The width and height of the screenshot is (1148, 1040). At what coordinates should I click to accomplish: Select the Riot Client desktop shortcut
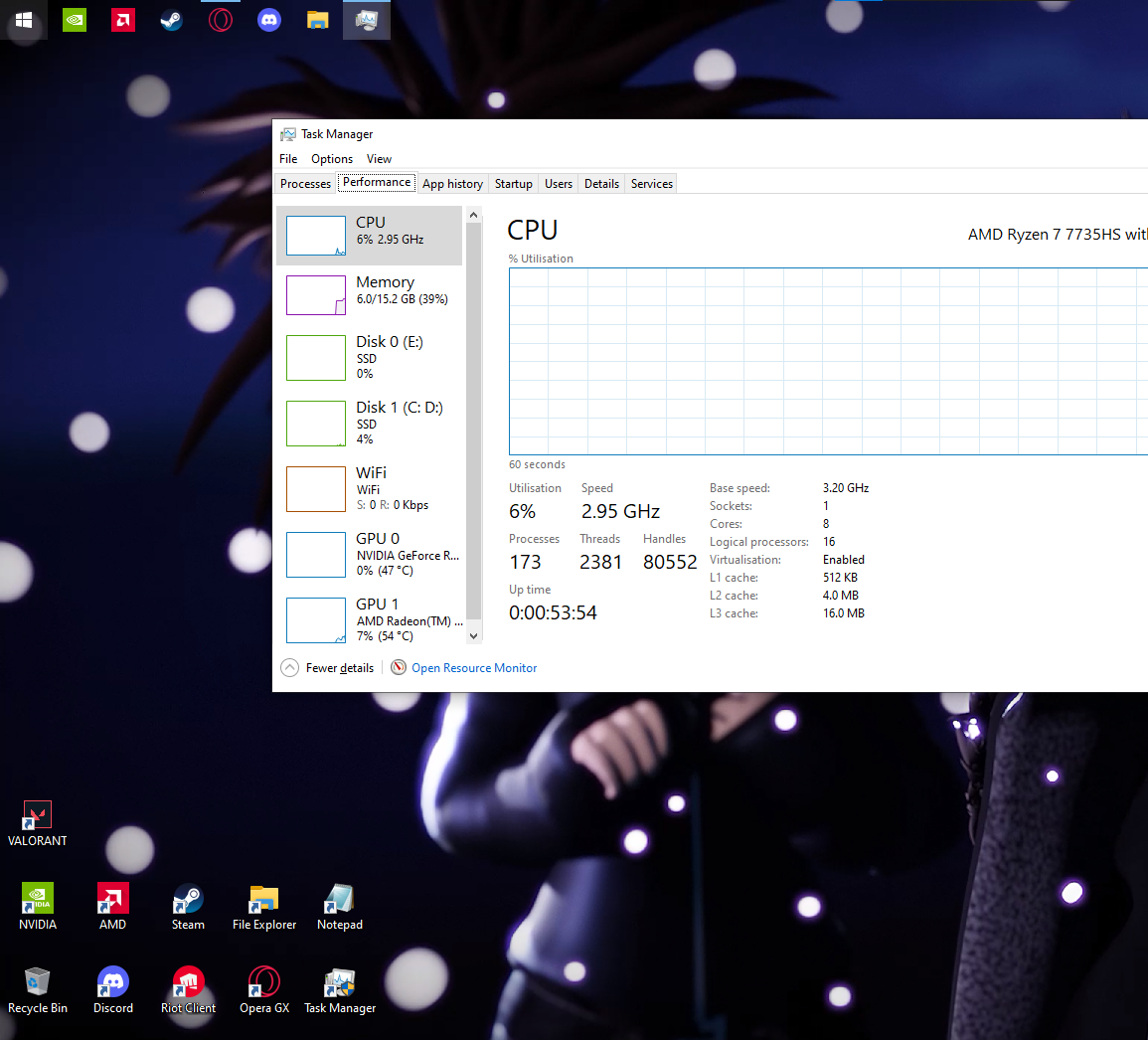(x=188, y=990)
